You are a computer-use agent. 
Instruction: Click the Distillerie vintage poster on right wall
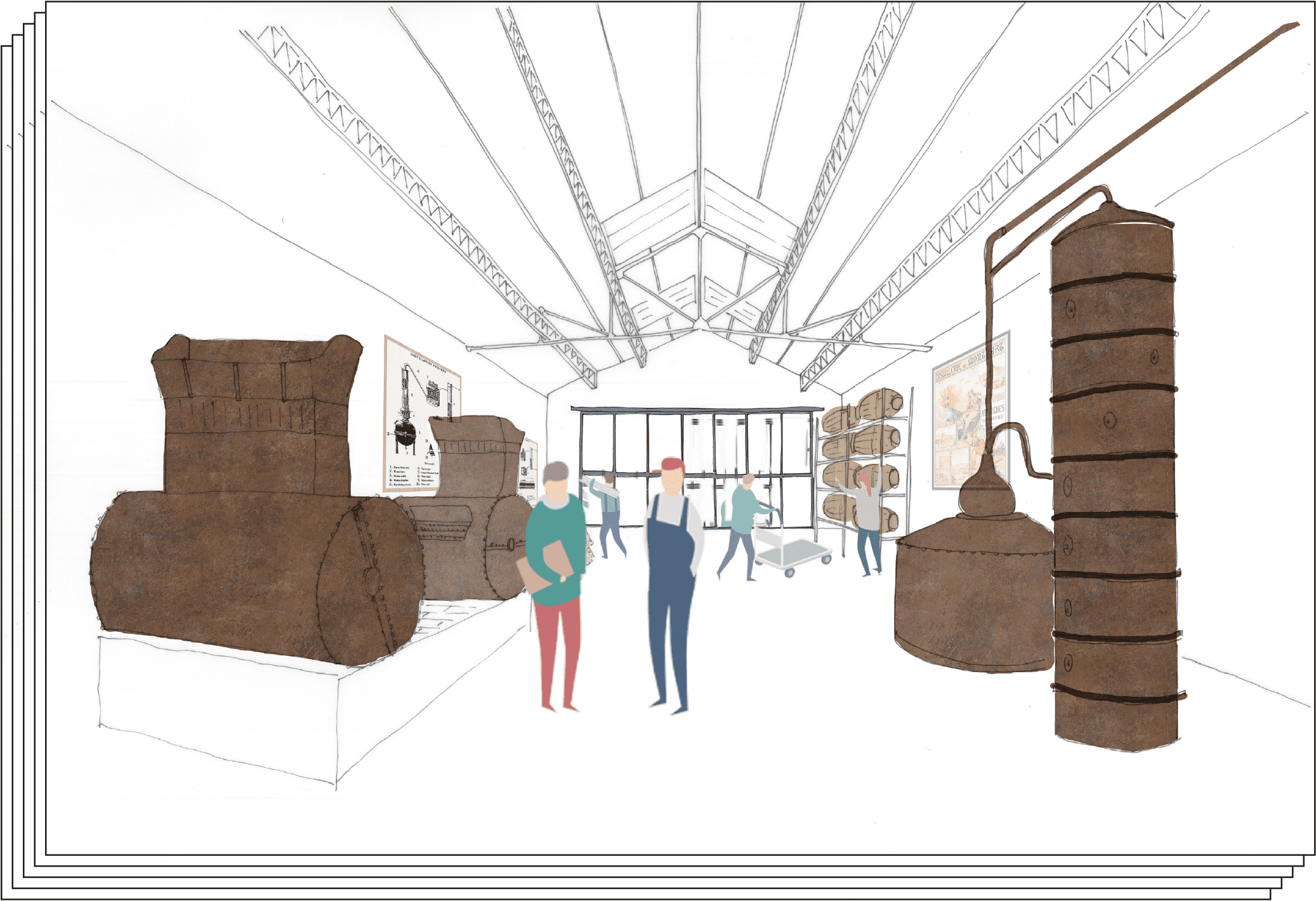click(970, 411)
